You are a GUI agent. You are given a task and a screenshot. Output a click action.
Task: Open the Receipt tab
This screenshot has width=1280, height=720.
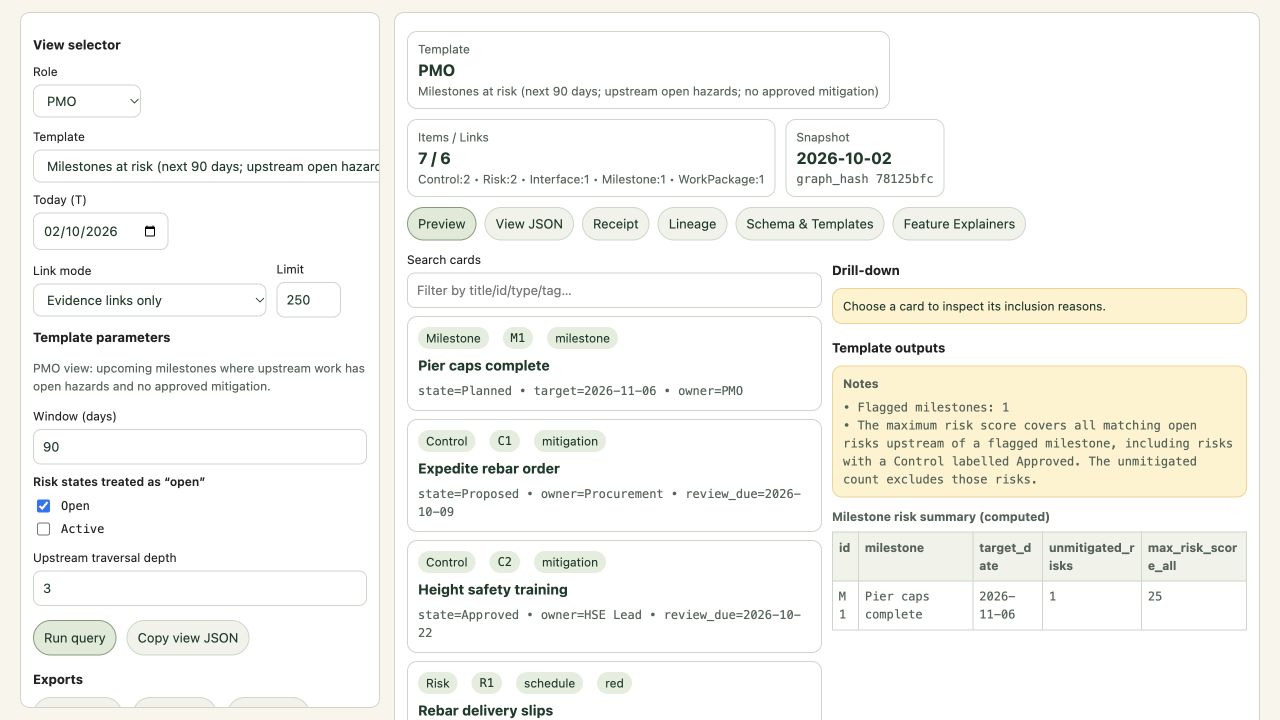tap(616, 224)
